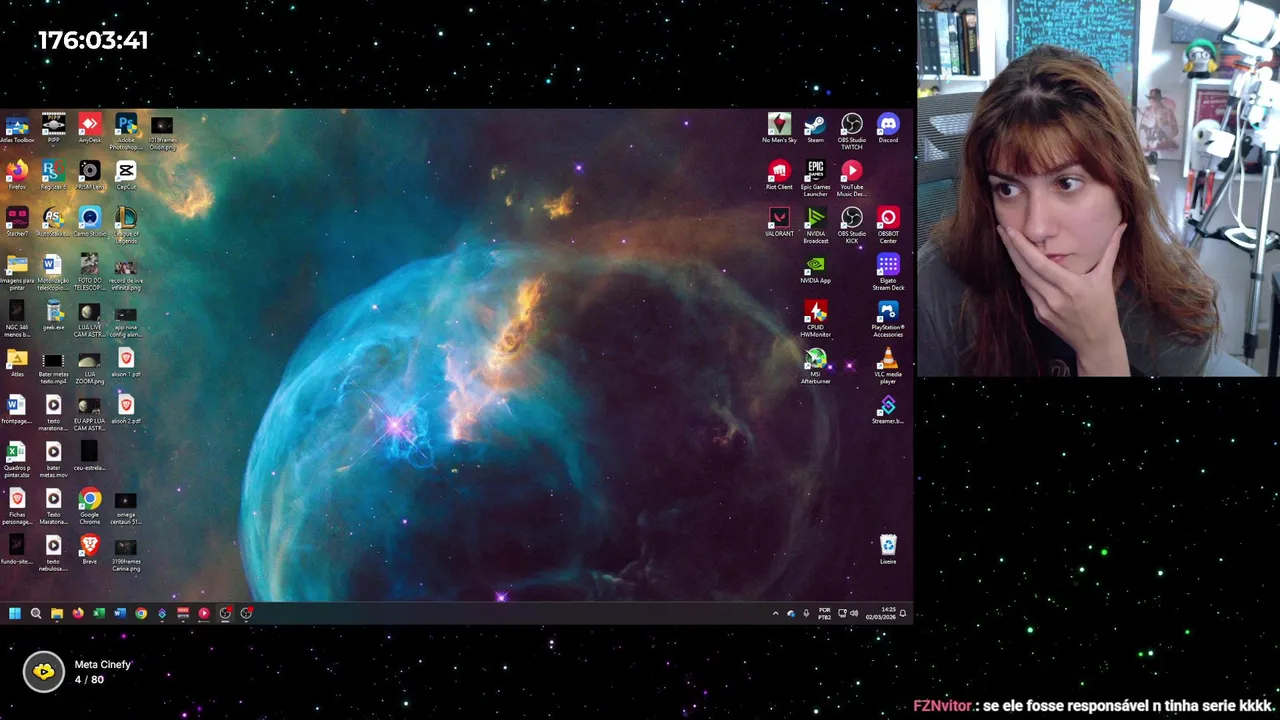The width and height of the screenshot is (1280, 720).
Task: Open VLC media player shortcut
Action: pyautogui.click(x=888, y=366)
